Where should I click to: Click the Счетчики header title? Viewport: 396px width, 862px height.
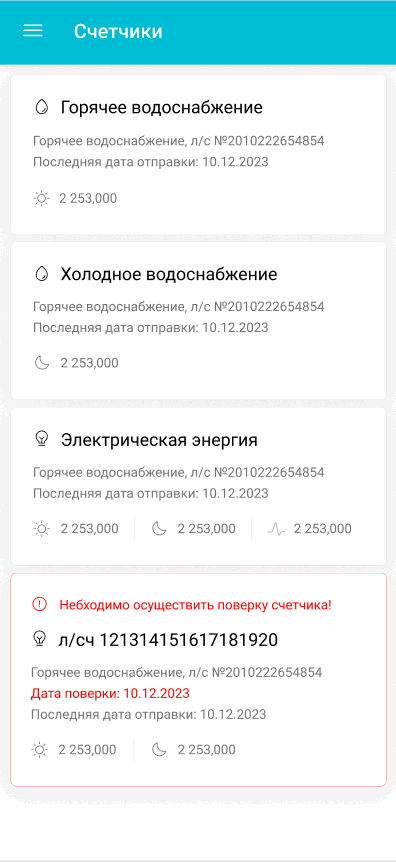118,31
